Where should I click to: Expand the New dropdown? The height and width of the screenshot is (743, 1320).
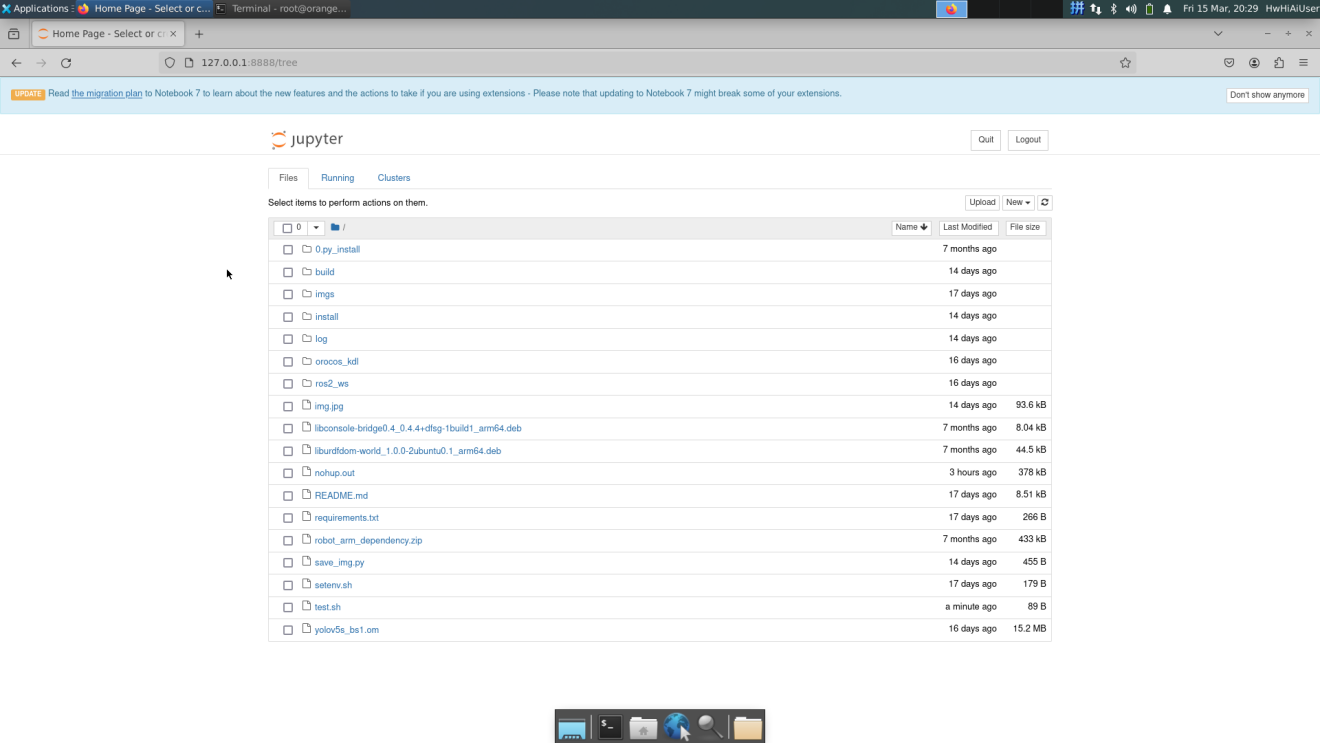click(1018, 202)
